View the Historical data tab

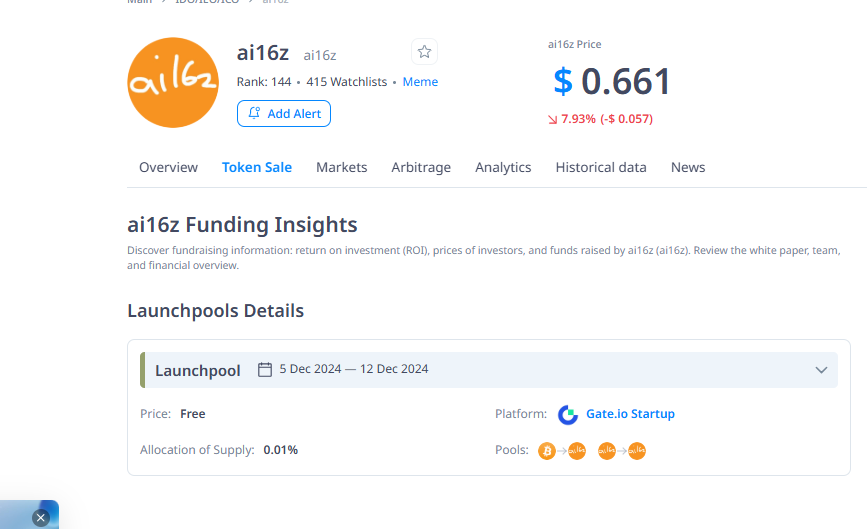pyautogui.click(x=601, y=167)
